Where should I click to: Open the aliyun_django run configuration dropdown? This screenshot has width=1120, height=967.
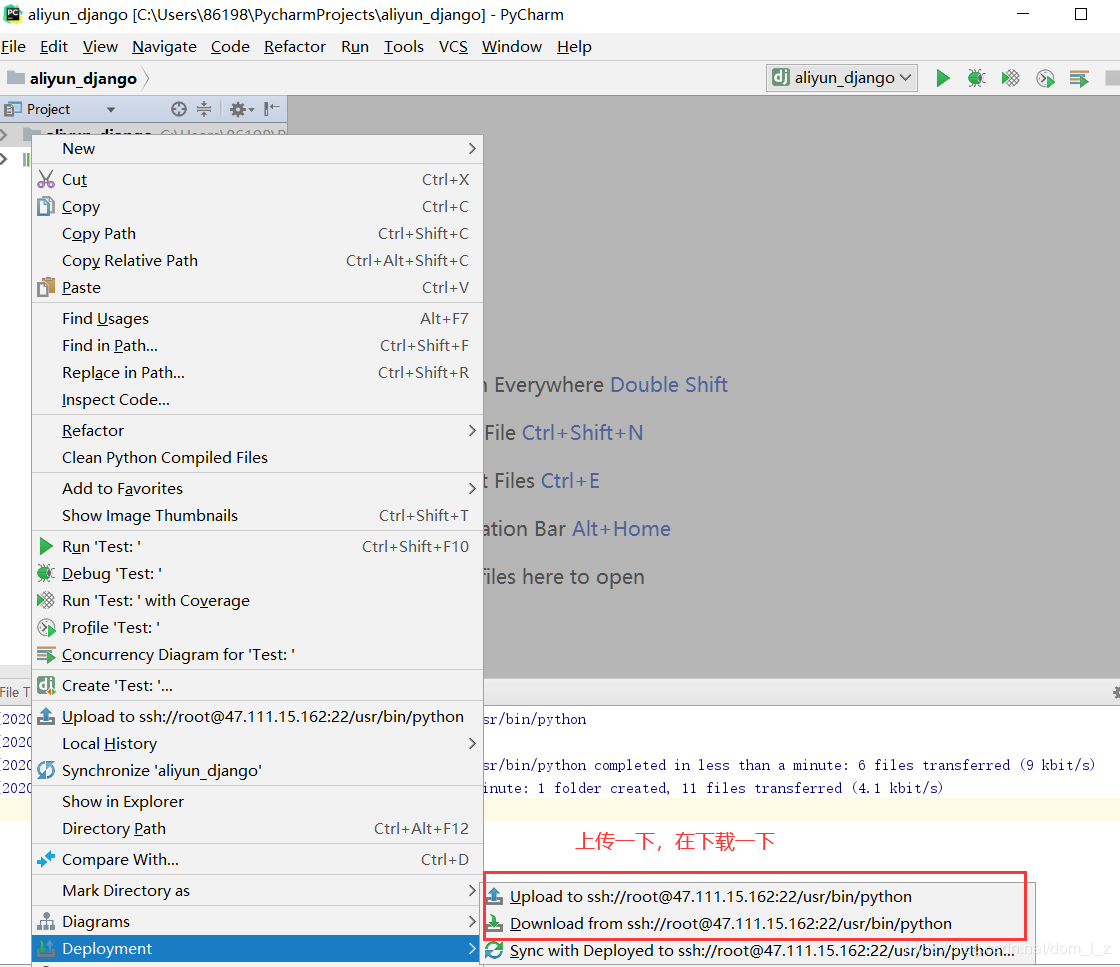841,78
